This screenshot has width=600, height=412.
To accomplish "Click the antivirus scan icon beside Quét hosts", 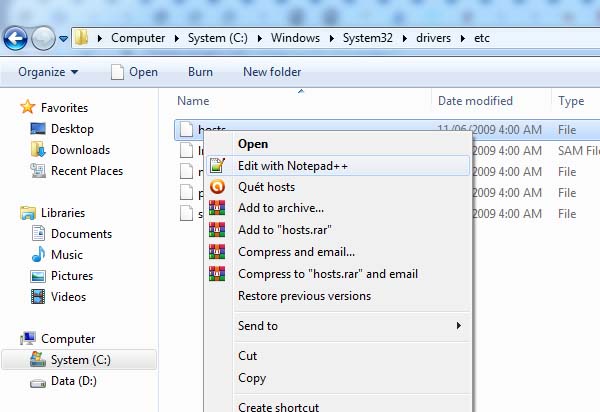I will [217, 187].
